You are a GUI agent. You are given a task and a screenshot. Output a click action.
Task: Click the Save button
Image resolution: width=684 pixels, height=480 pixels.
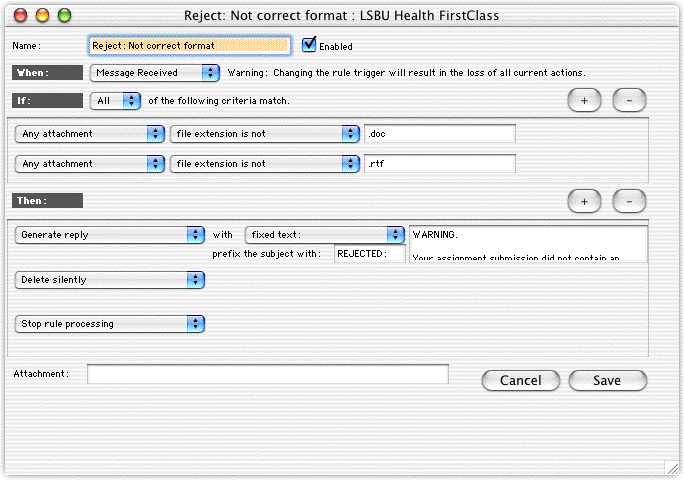pos(607,380)
